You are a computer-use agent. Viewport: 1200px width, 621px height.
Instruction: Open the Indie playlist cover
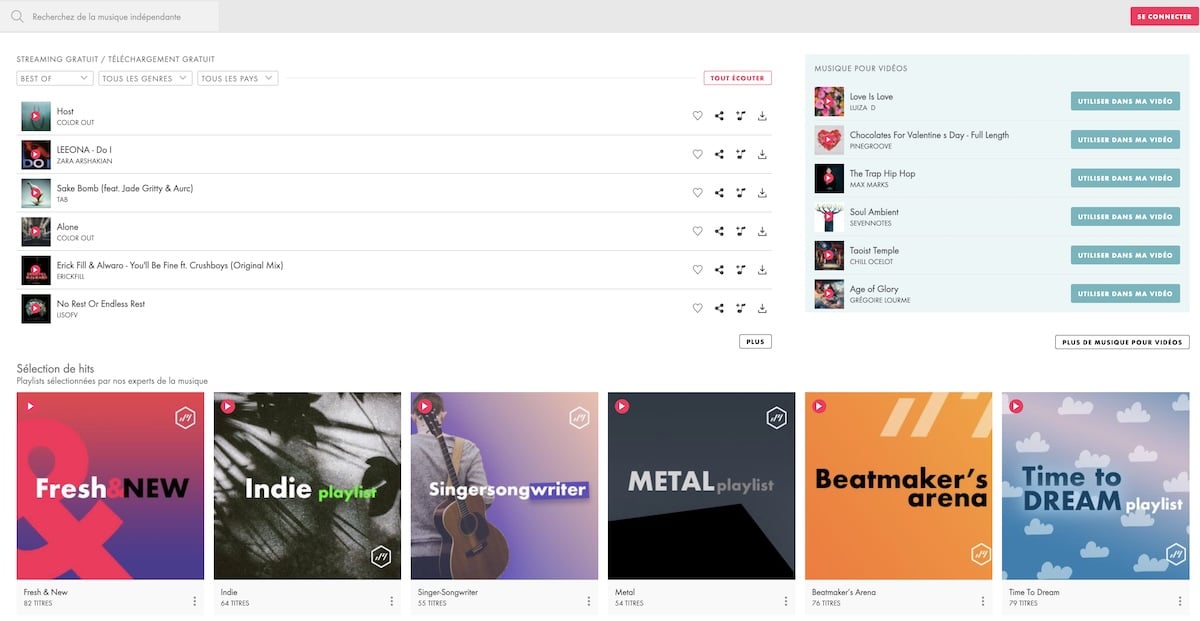tap(307, 486)
